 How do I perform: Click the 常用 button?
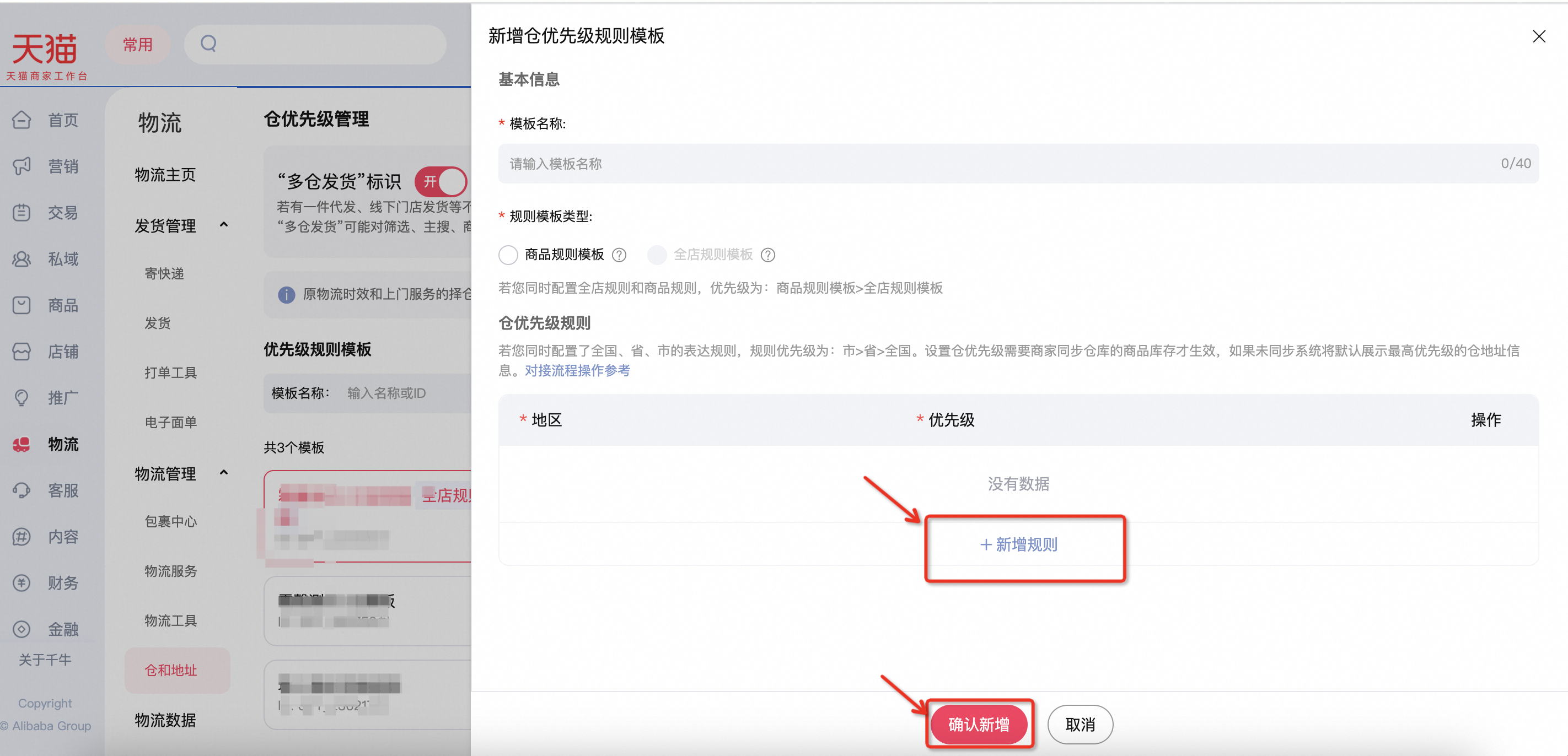[138, 45]
